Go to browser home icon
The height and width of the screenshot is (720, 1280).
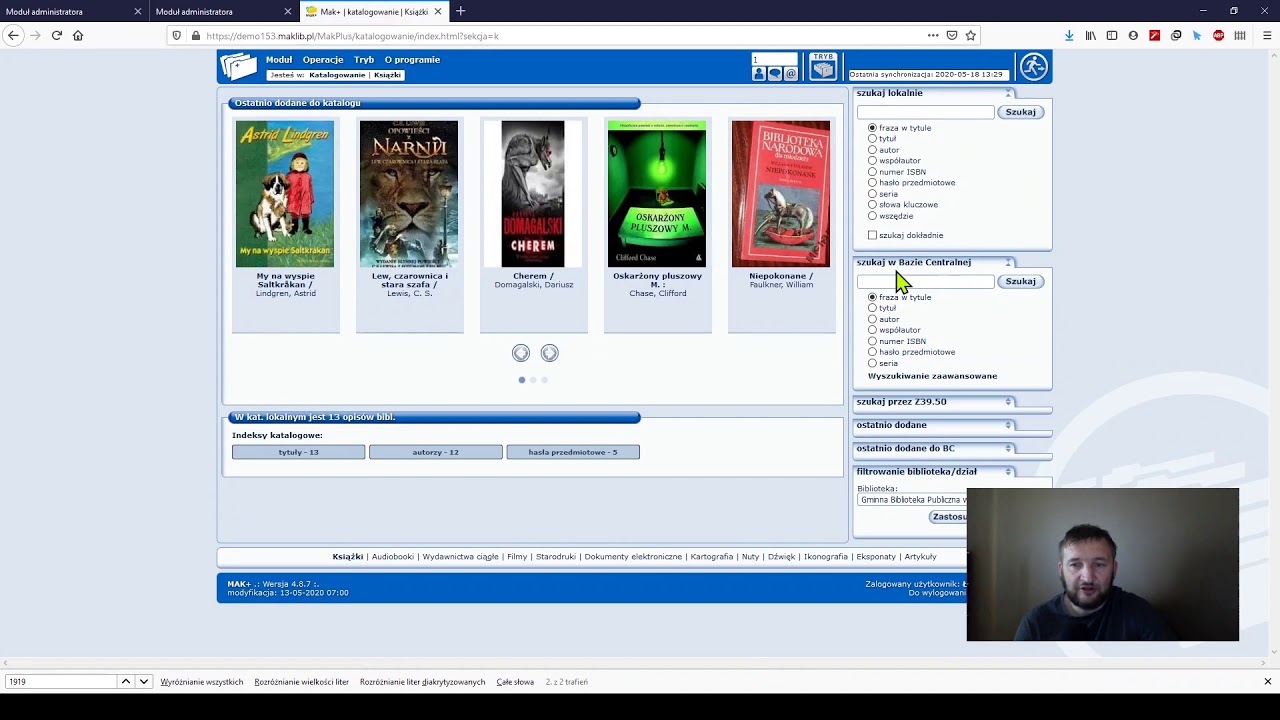point(78,35)
